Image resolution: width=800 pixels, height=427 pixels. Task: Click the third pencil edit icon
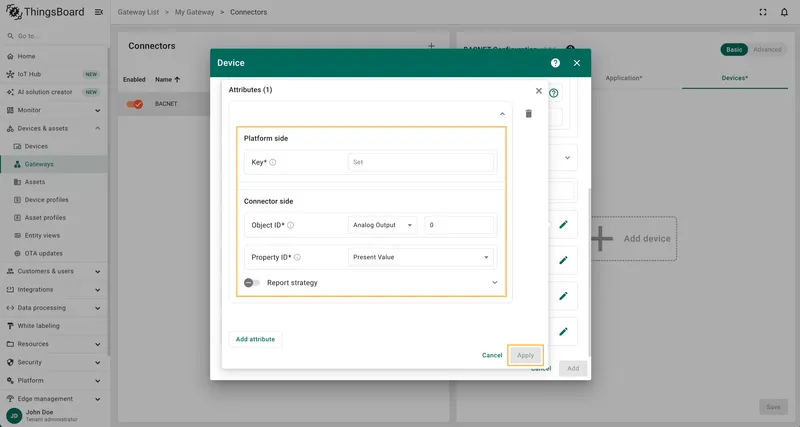(563, 296)
